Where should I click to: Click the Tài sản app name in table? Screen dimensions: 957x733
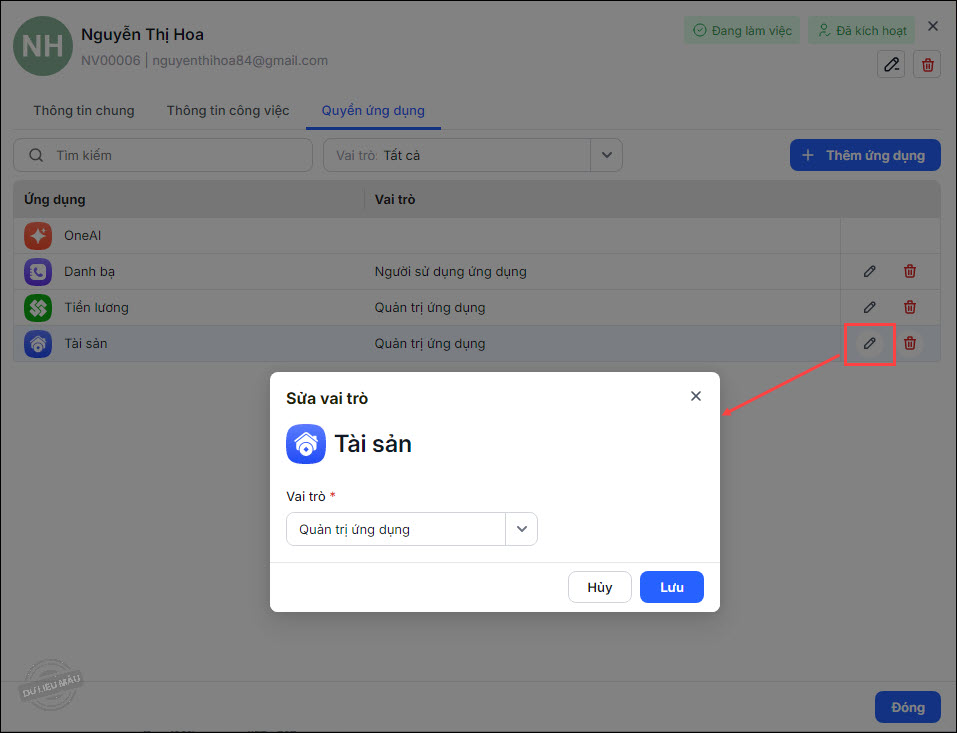click(x=86, y=344)
